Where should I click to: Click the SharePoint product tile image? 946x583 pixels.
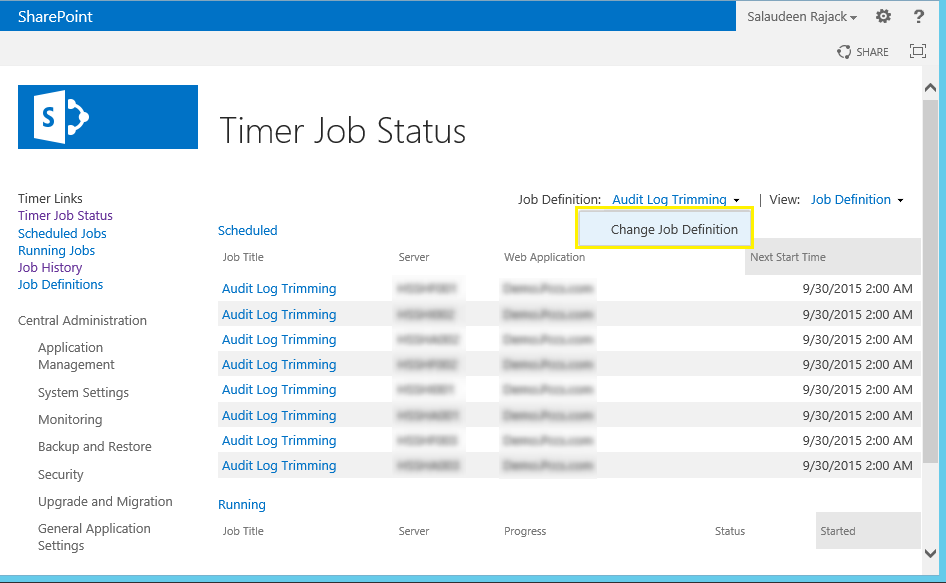click(x=107, y=117)
